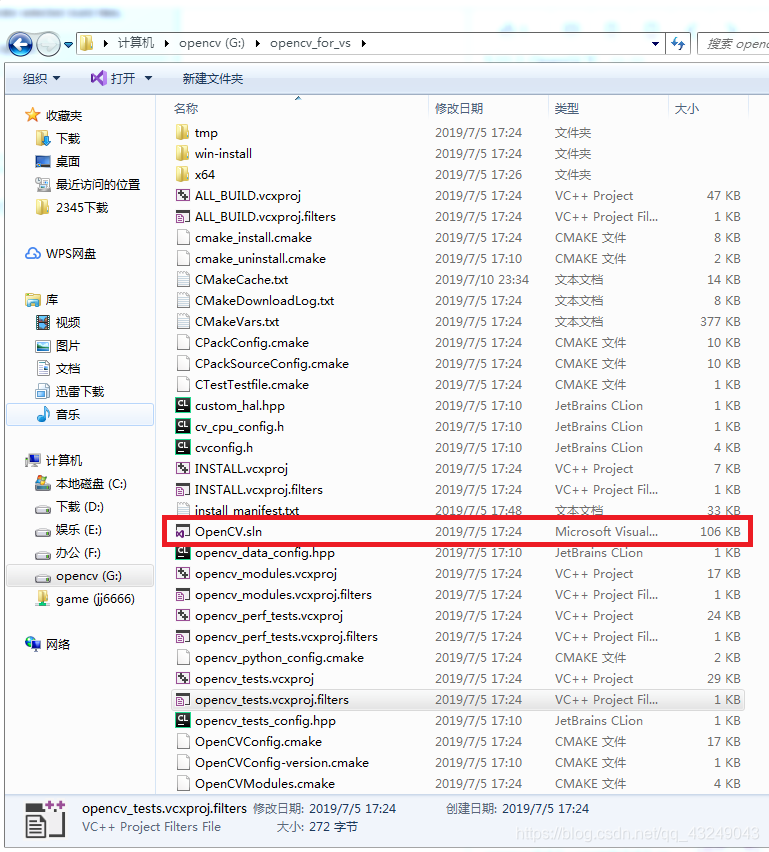Click the opencv_perf_tests.vcxproj project icon
Screen dimensions: 769x852
(x=183, y=616)
